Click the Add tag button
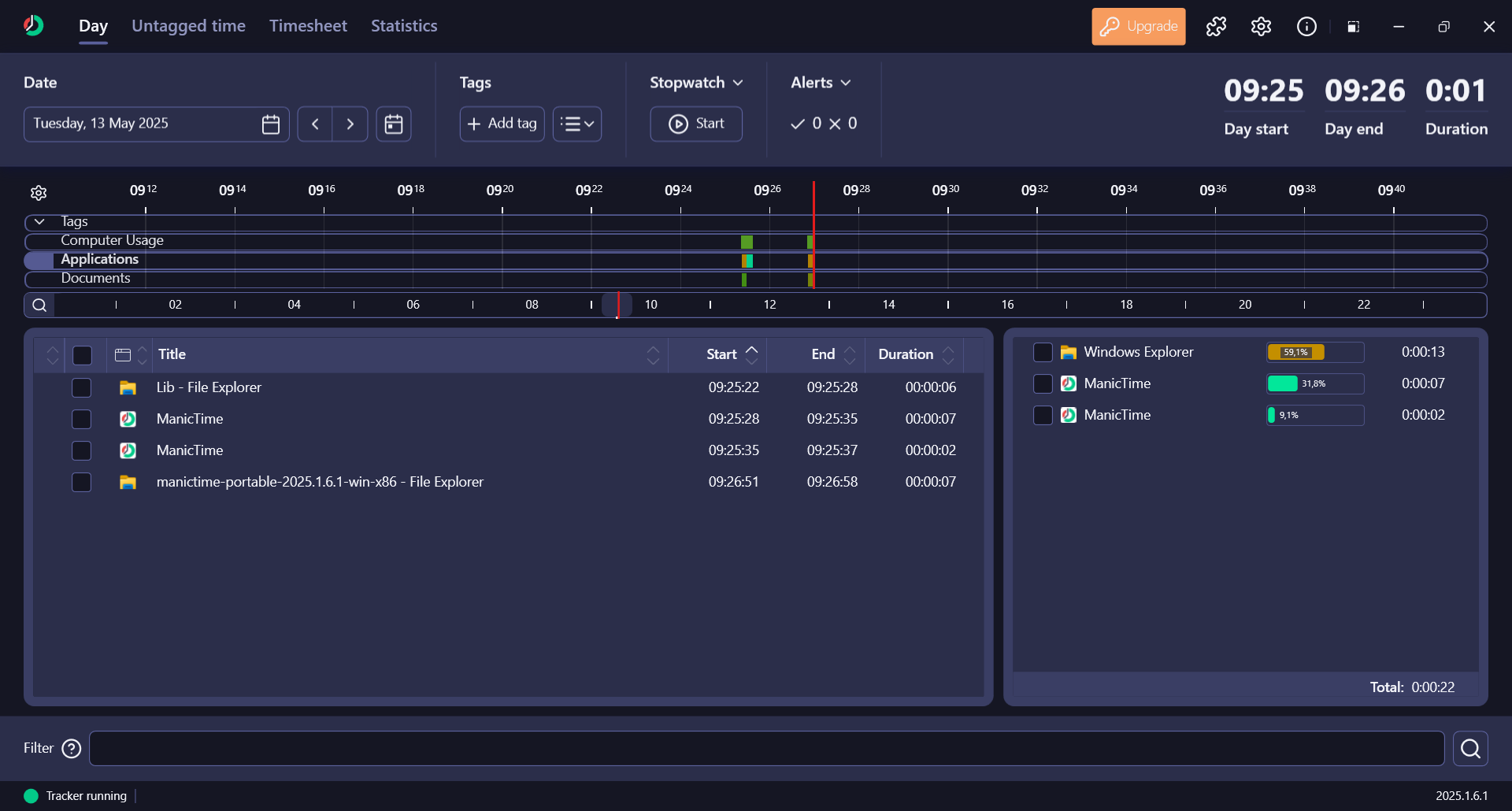The height and width of the screenshot is (811, 1512). coord(502,124)
